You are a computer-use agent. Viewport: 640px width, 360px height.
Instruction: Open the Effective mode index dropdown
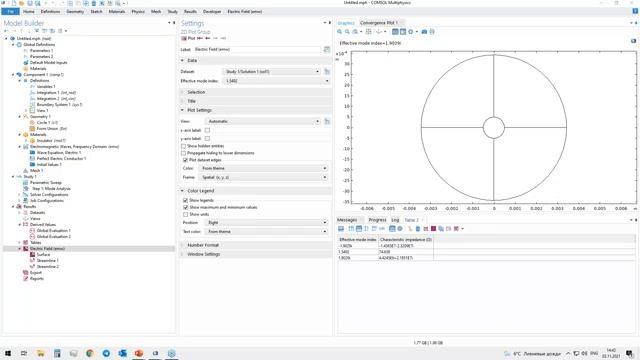pyautogui.click(x=276, y=81)
